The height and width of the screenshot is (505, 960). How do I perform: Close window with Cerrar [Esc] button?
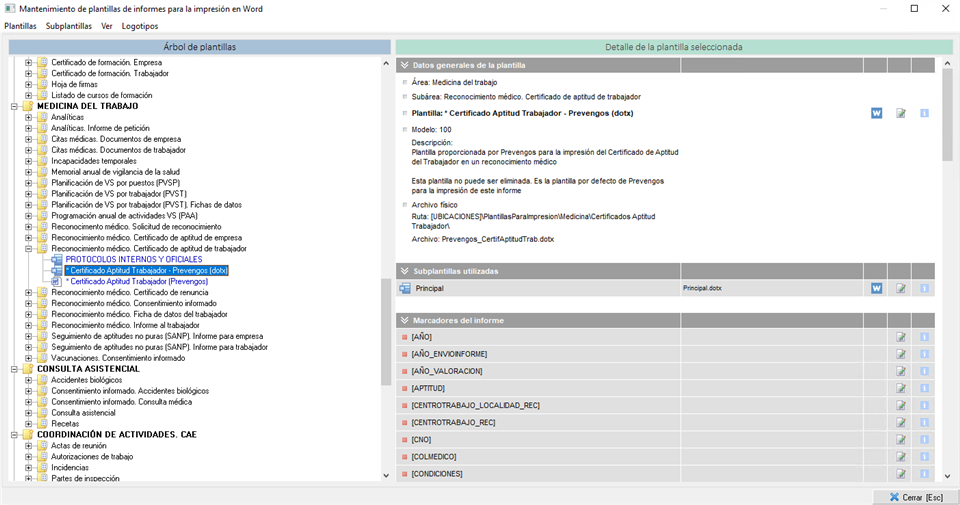click(x=915, y=497)
